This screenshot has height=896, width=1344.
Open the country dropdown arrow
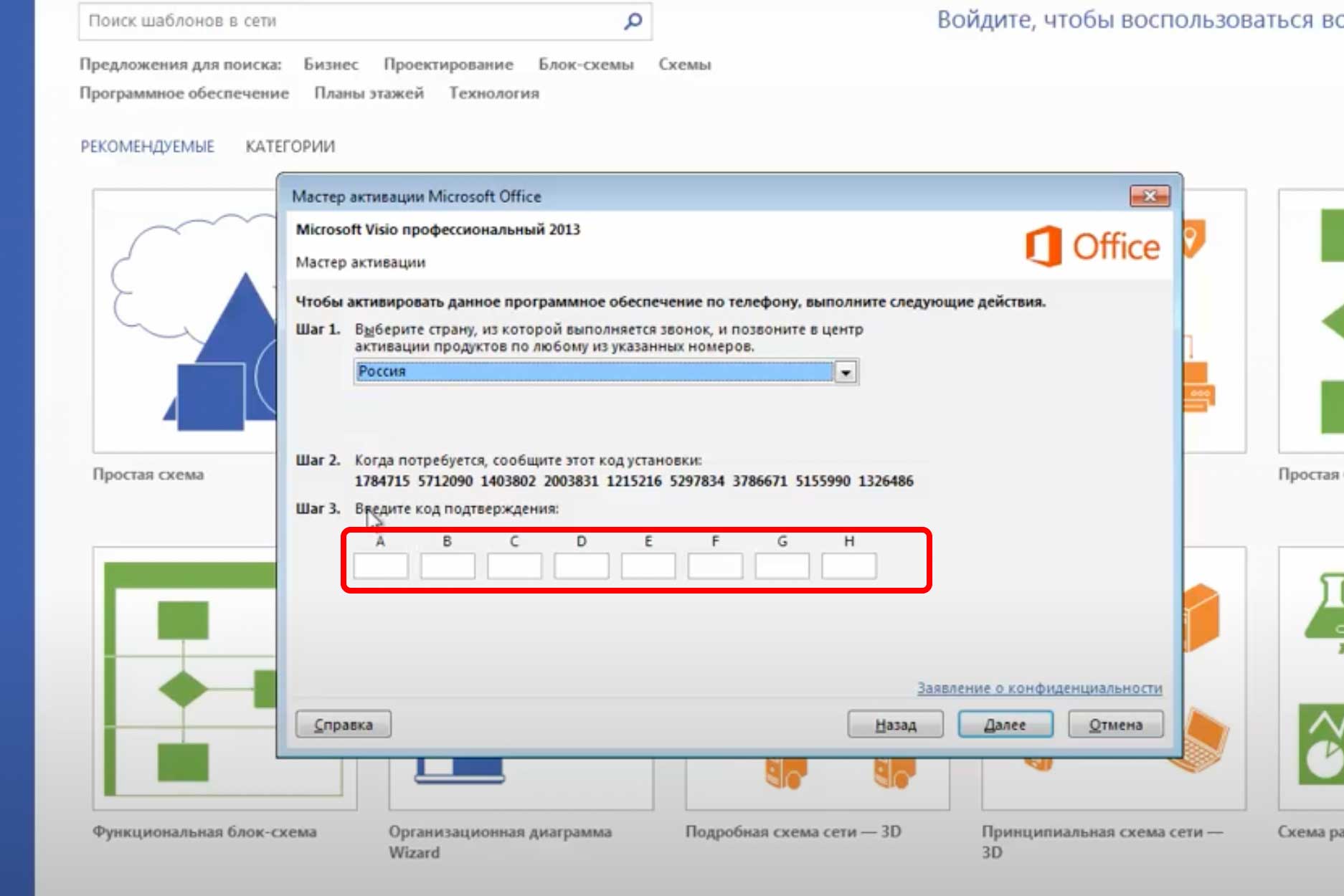point(846,372)
